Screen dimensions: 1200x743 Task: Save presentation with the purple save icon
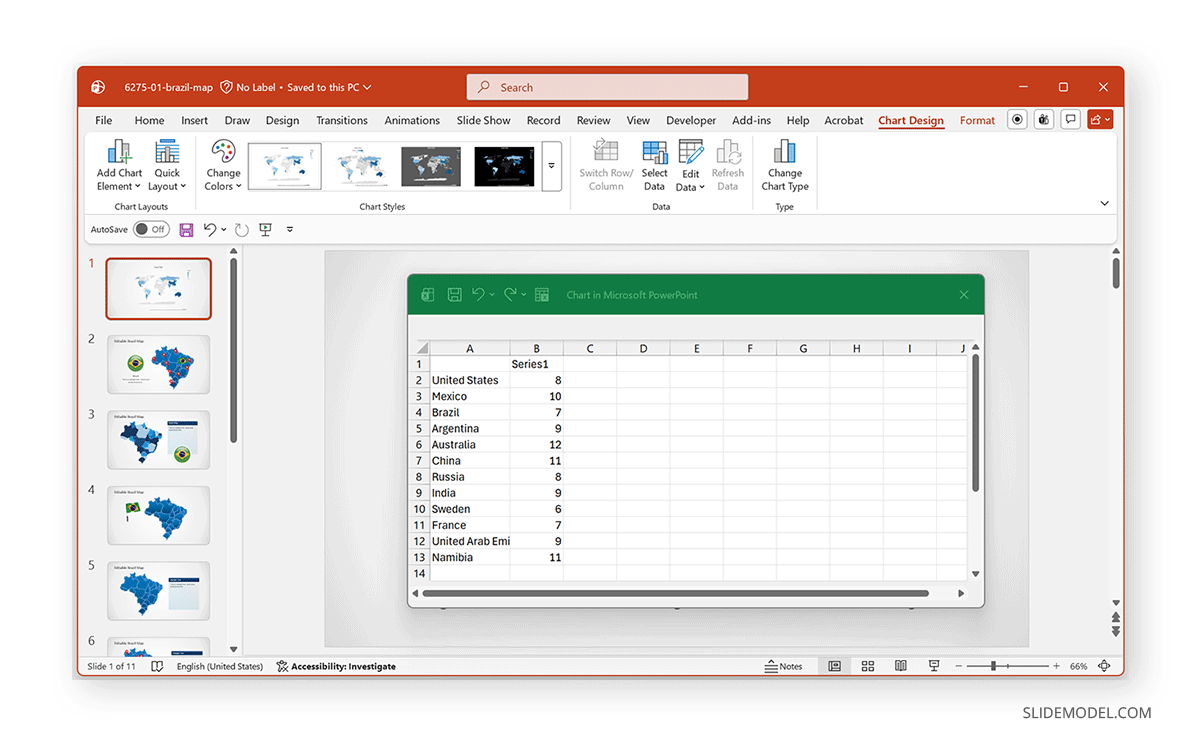pos(186,230)
